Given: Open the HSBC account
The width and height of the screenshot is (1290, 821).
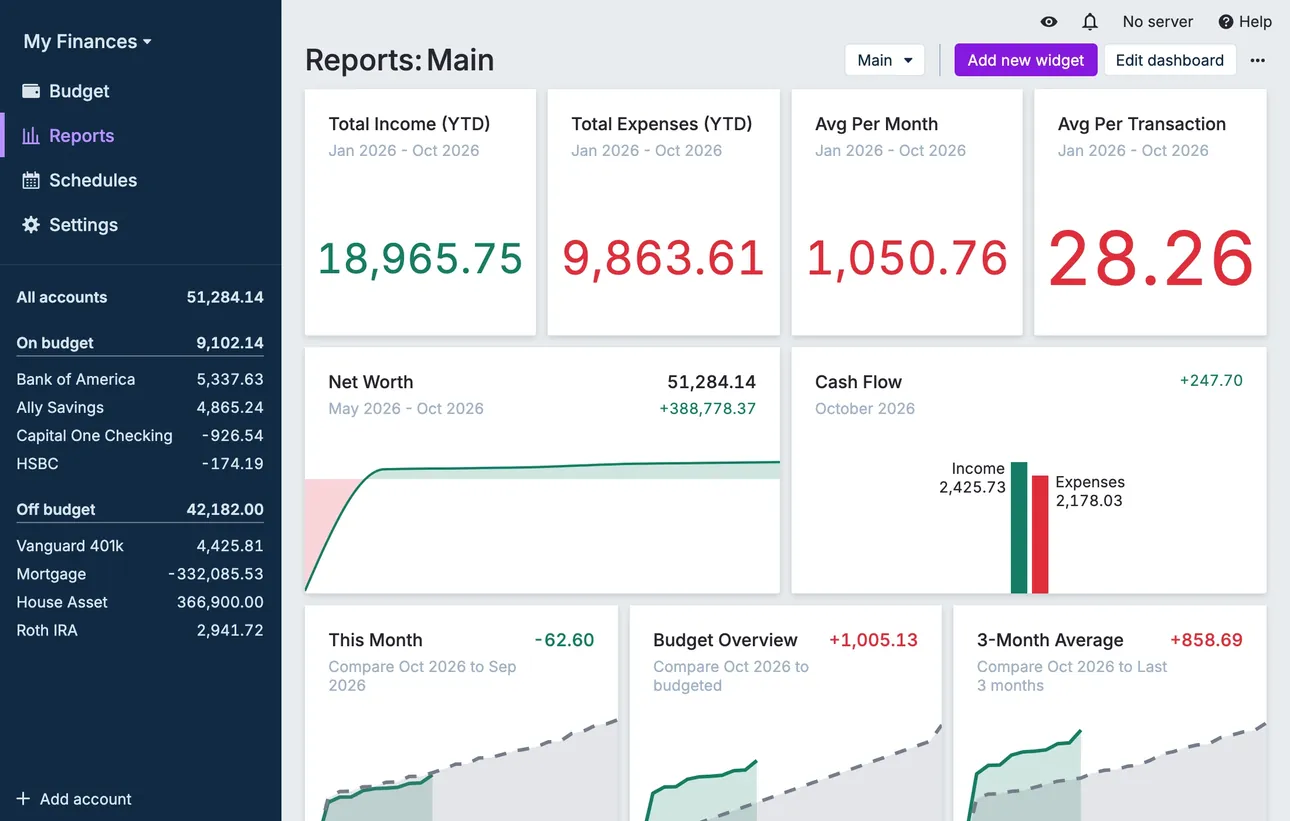Looking at the screenshot, I should [x=140, y=464].
